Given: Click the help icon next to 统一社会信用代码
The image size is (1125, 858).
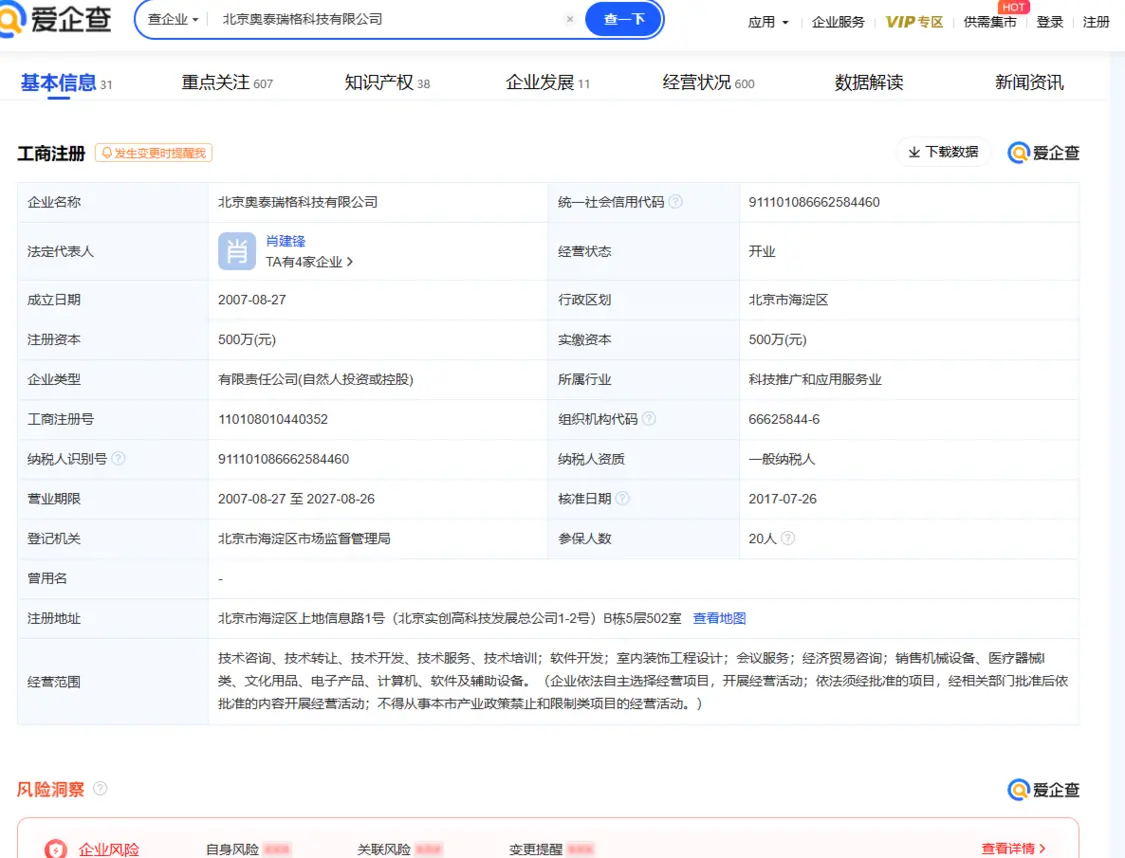Looking at the screenshot, I should (675, 202).
